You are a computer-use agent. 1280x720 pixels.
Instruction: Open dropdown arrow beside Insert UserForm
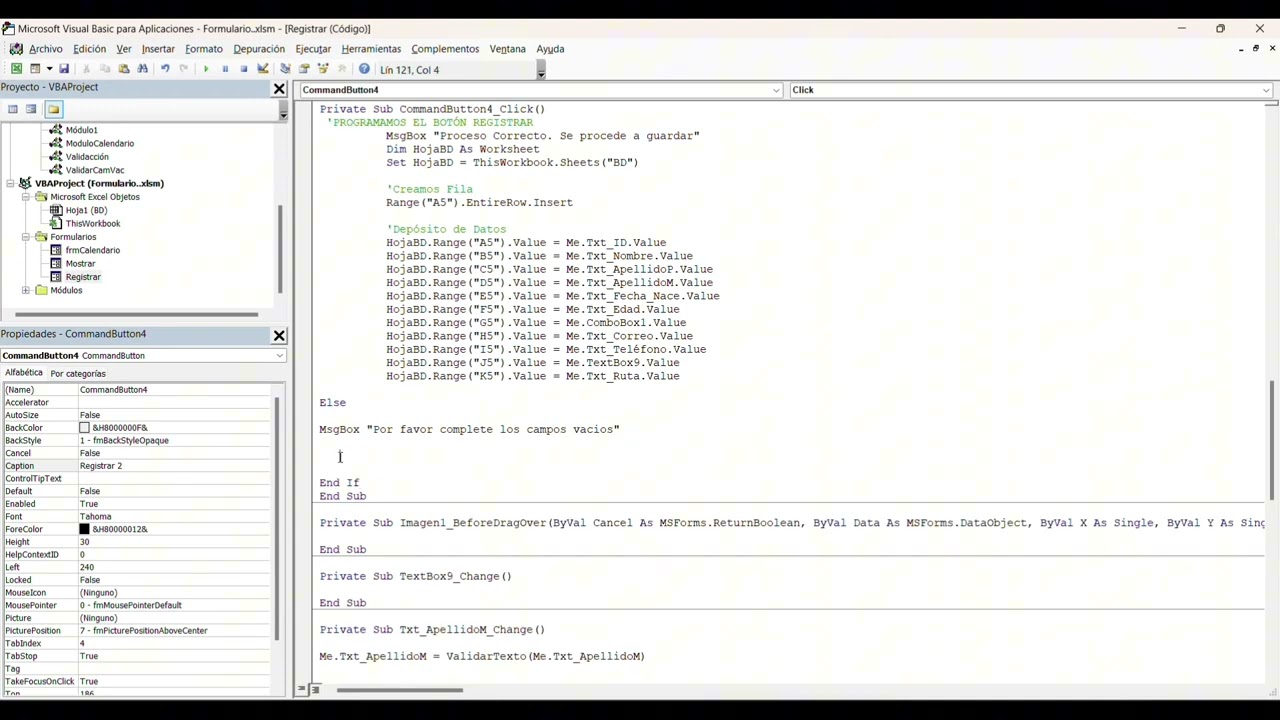(49, 69)
